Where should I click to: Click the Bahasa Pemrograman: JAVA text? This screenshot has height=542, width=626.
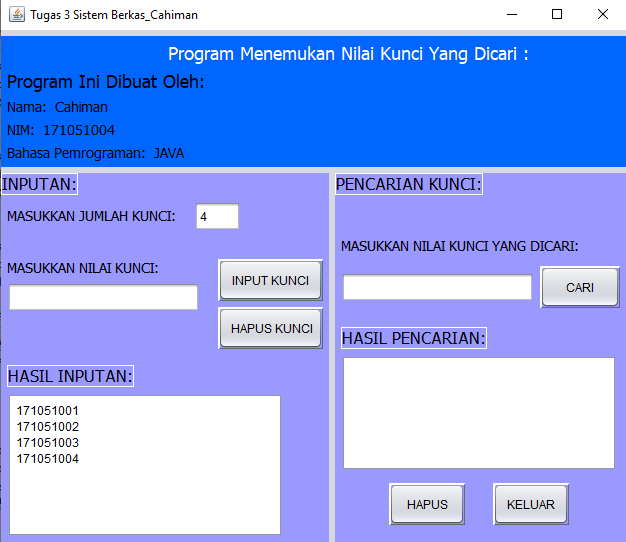(95, 153)
